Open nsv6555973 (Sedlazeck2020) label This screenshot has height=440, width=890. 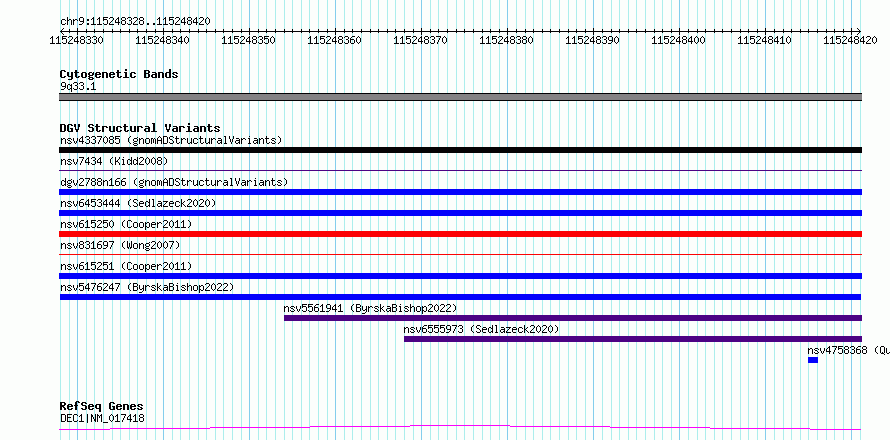tap(481, 329)
